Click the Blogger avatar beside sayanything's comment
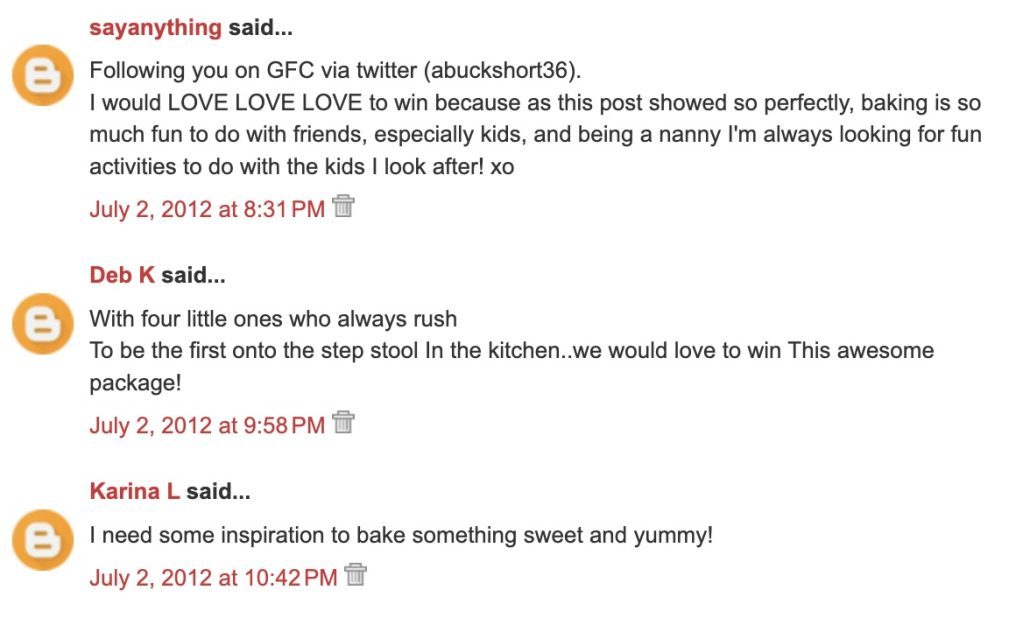The width and height of the screenshot is (1030, 625). (x=43, y=77)
